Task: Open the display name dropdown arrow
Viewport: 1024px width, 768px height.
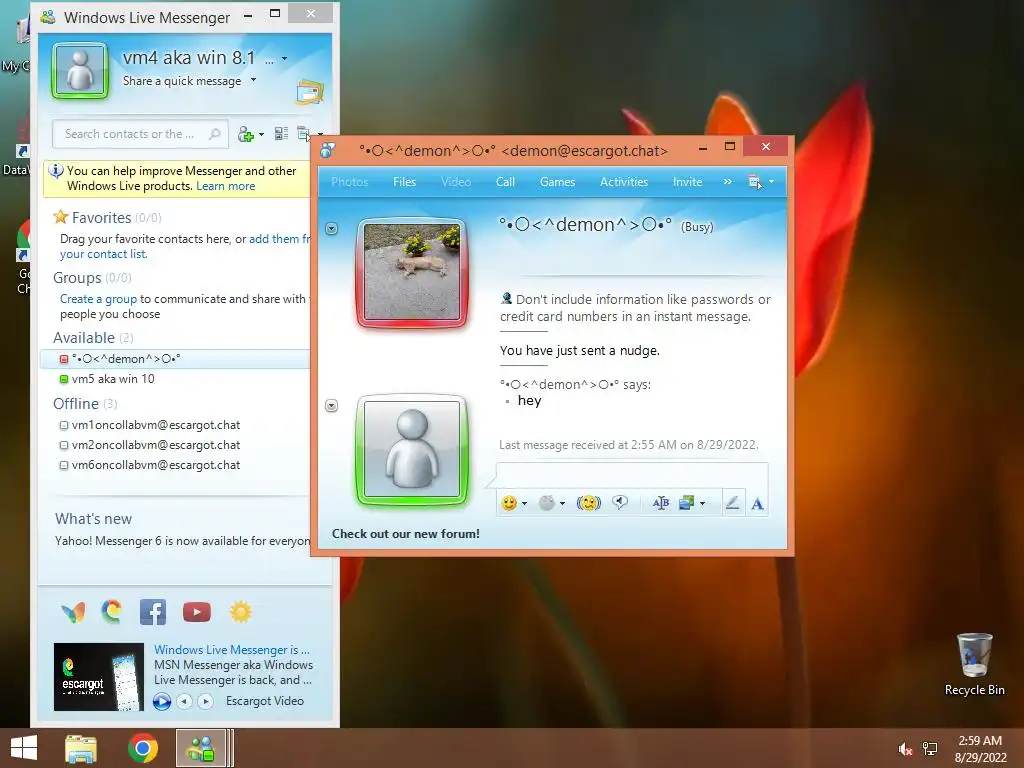Action: click(284, 59)
